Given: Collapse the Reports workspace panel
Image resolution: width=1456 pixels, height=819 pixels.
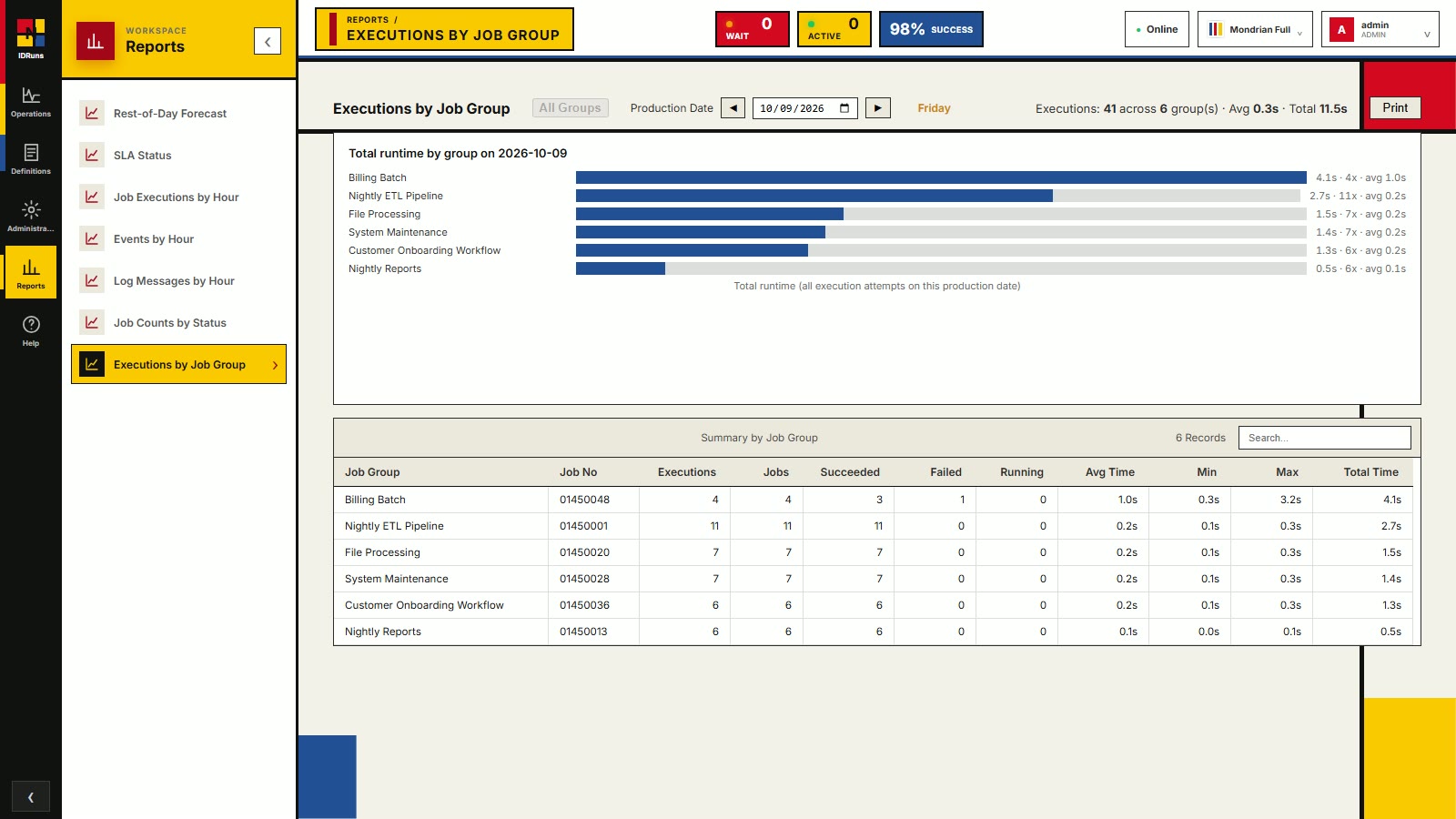Looking at the screenshot, I should tap(268, 41).
